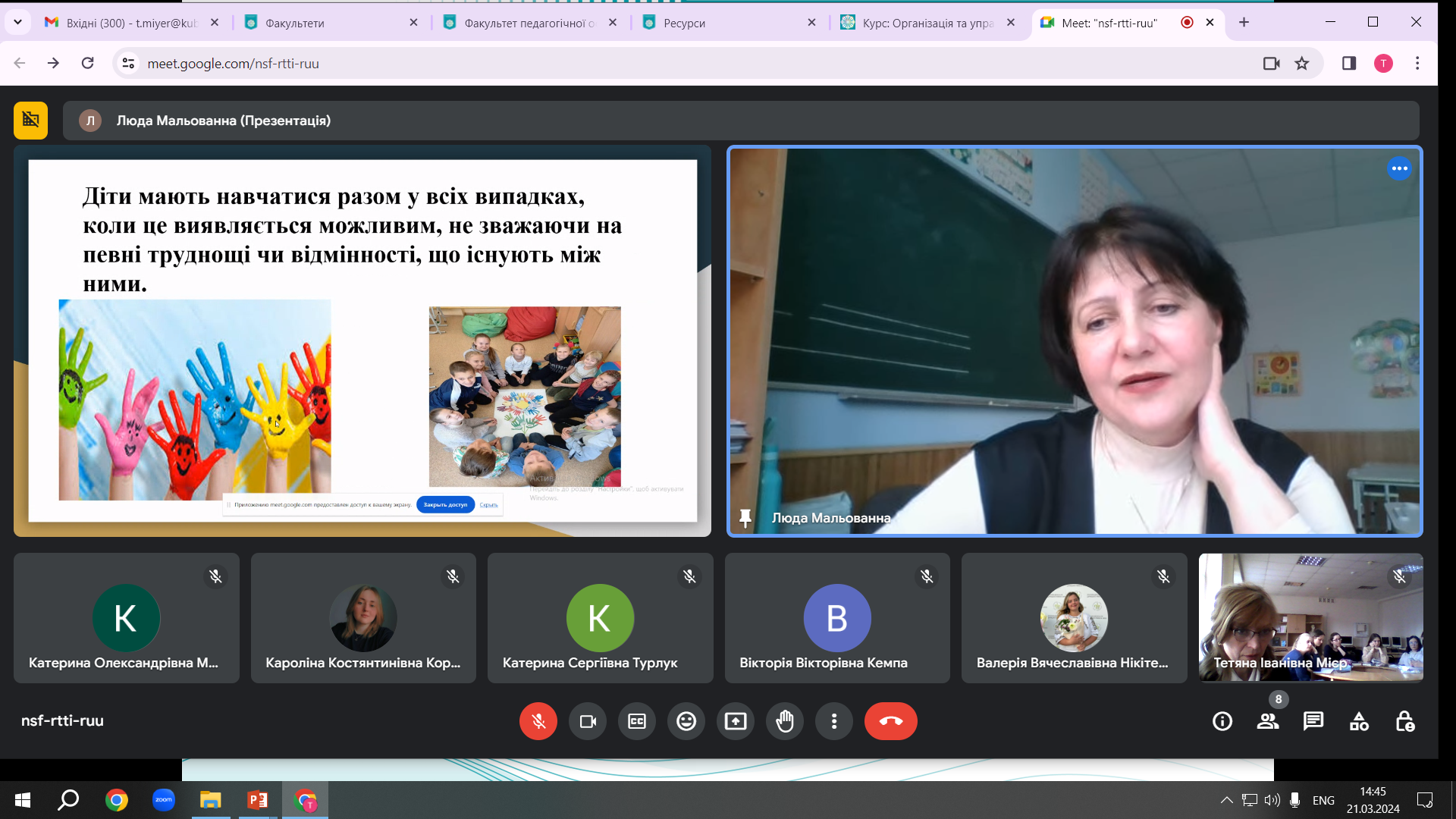Expand the tab search dropdown arrow
The width and height of the screenshot is (1456, 819).
pos(17,22)
